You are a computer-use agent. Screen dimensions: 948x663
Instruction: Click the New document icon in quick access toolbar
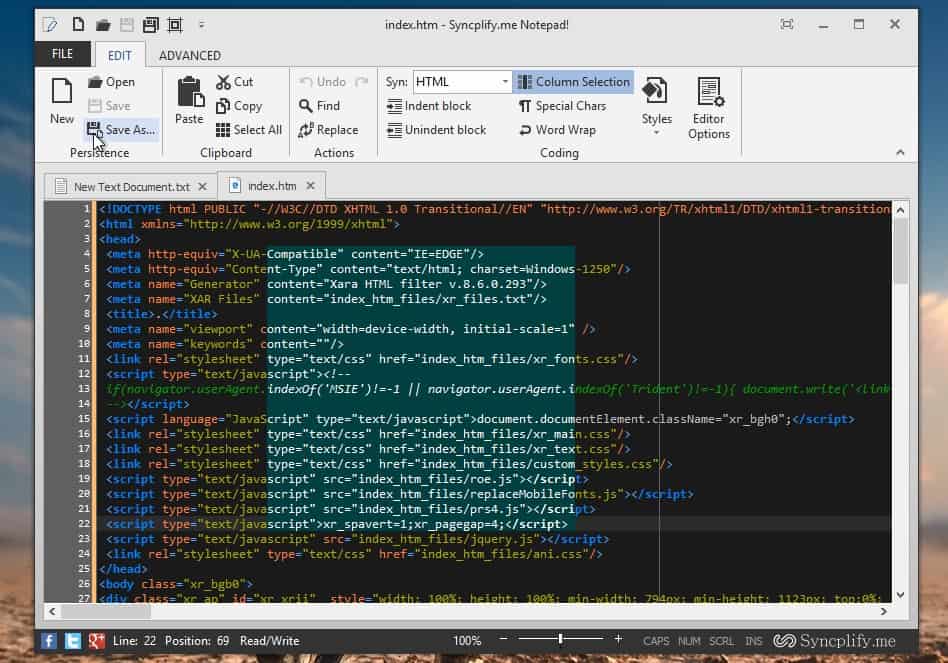coord(78,25)
